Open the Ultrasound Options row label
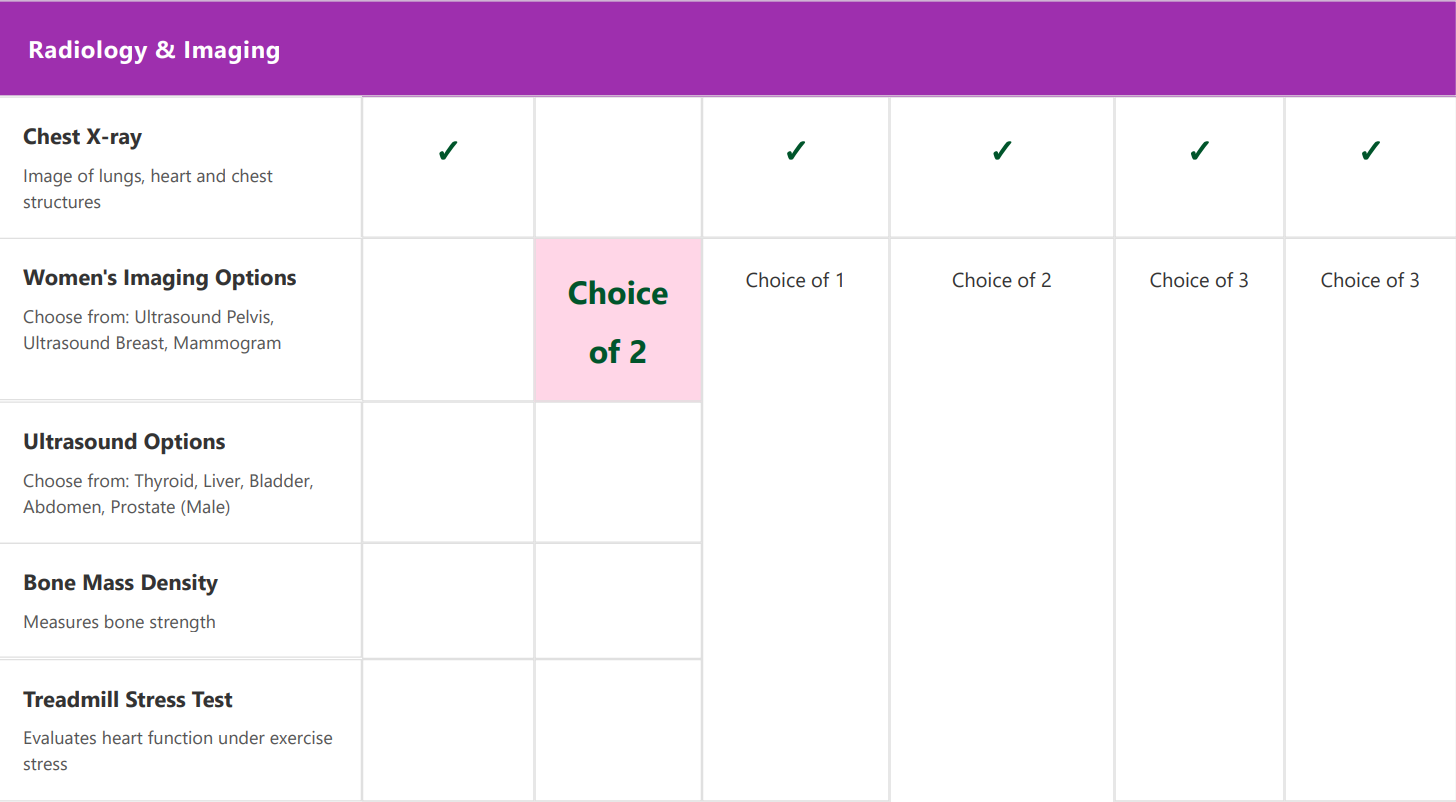This screenshot has height=802, width=1456. tap(124, 442)
